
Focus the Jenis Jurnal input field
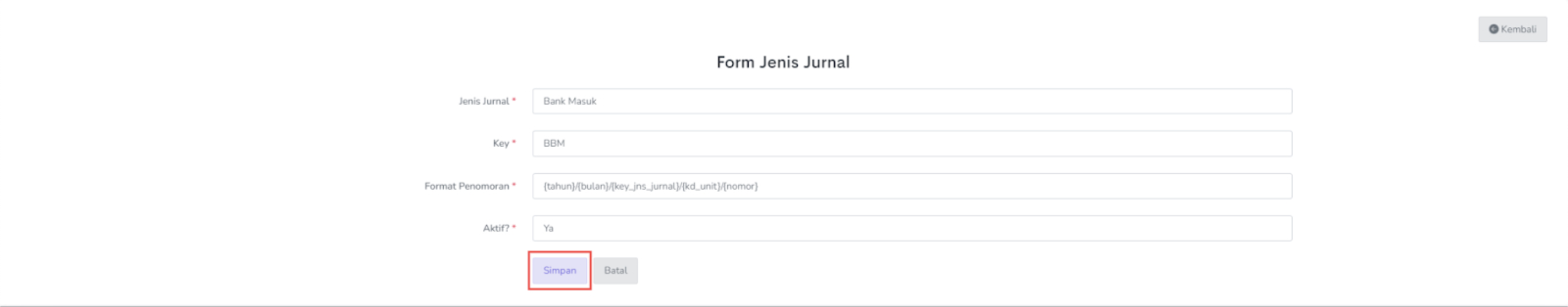(x=911, y=101)
